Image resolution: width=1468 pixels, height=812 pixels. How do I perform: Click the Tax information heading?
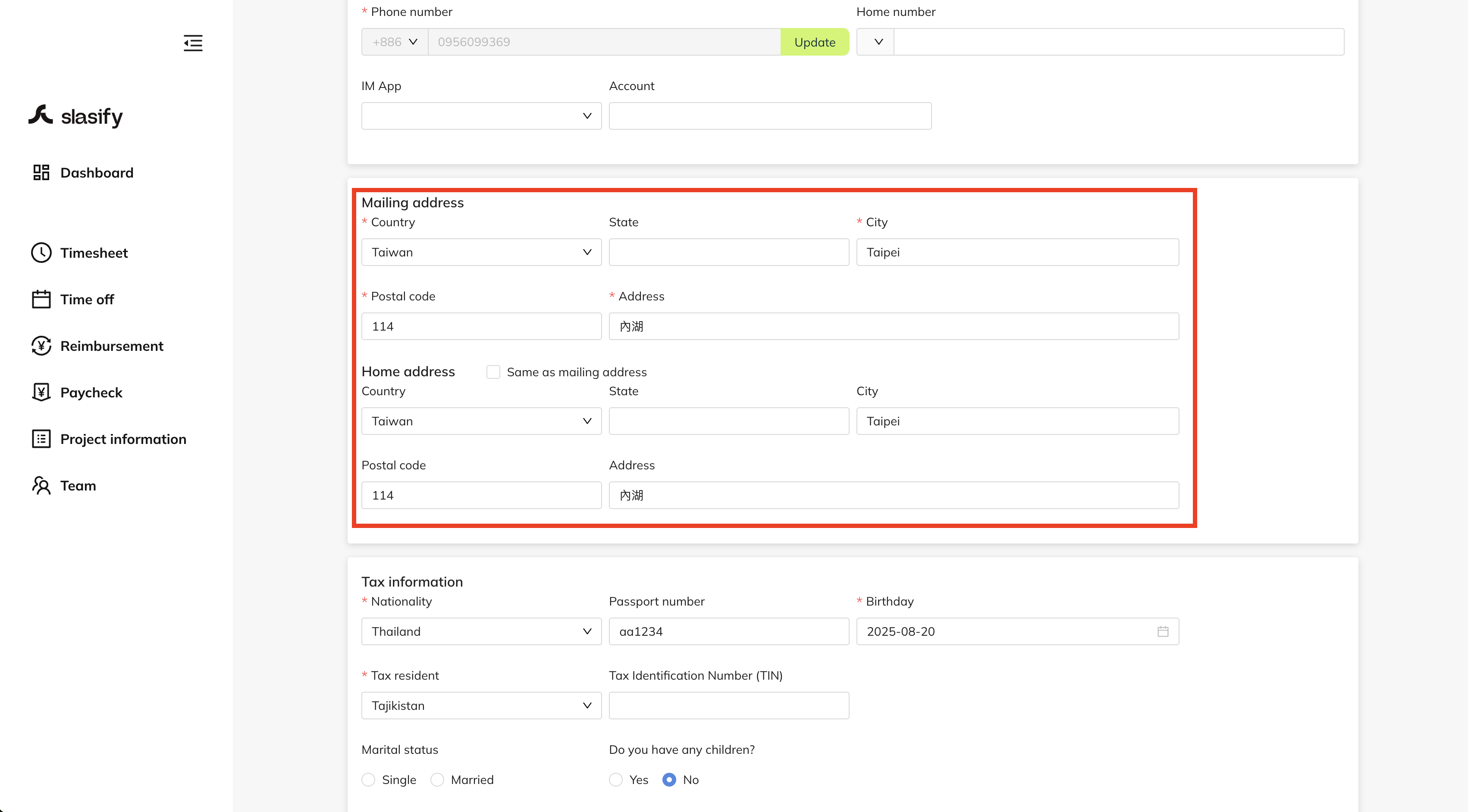tap(412, 582)
